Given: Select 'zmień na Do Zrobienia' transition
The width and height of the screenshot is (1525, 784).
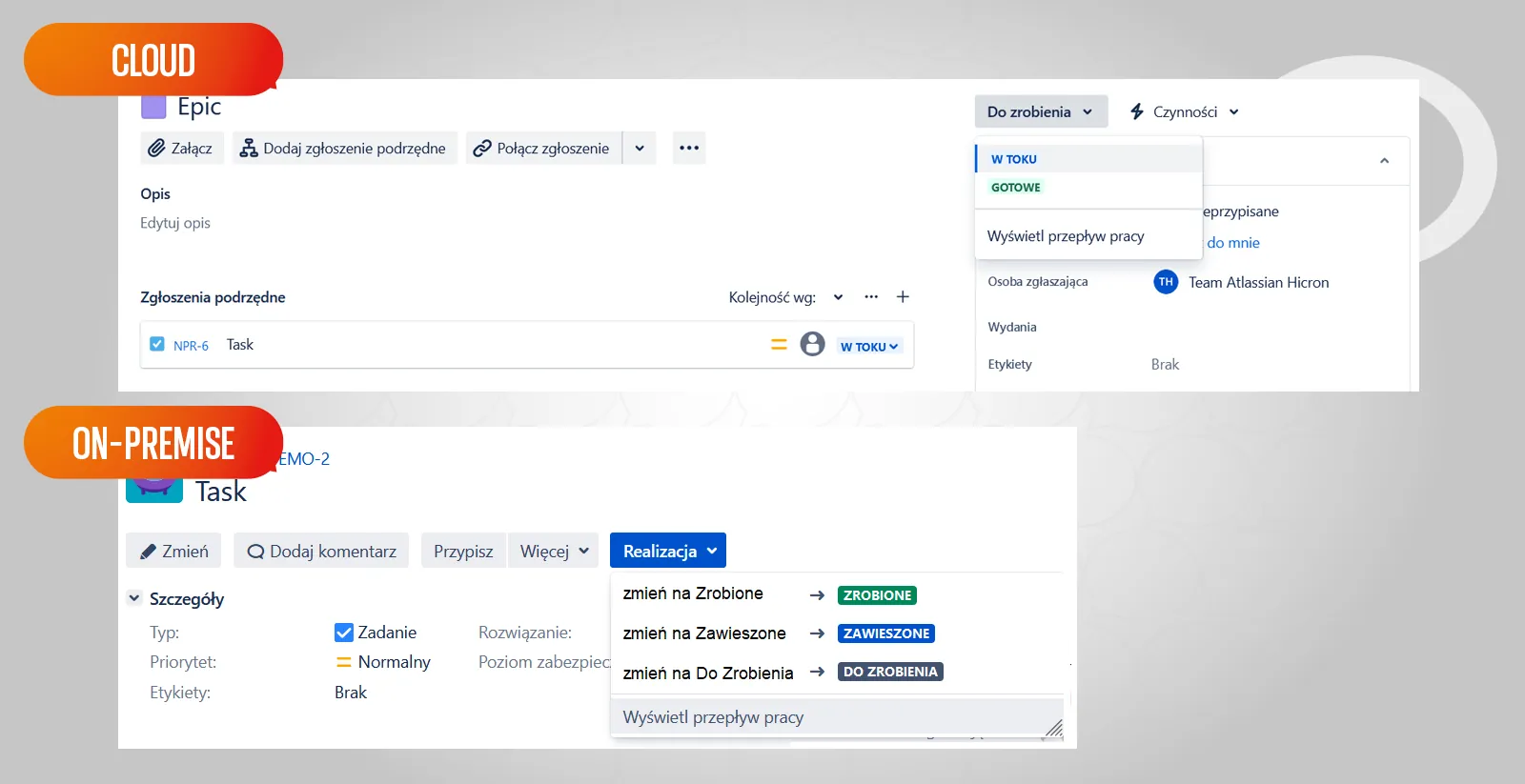Looking at the screenshot, I should click(x=708, y=673).
